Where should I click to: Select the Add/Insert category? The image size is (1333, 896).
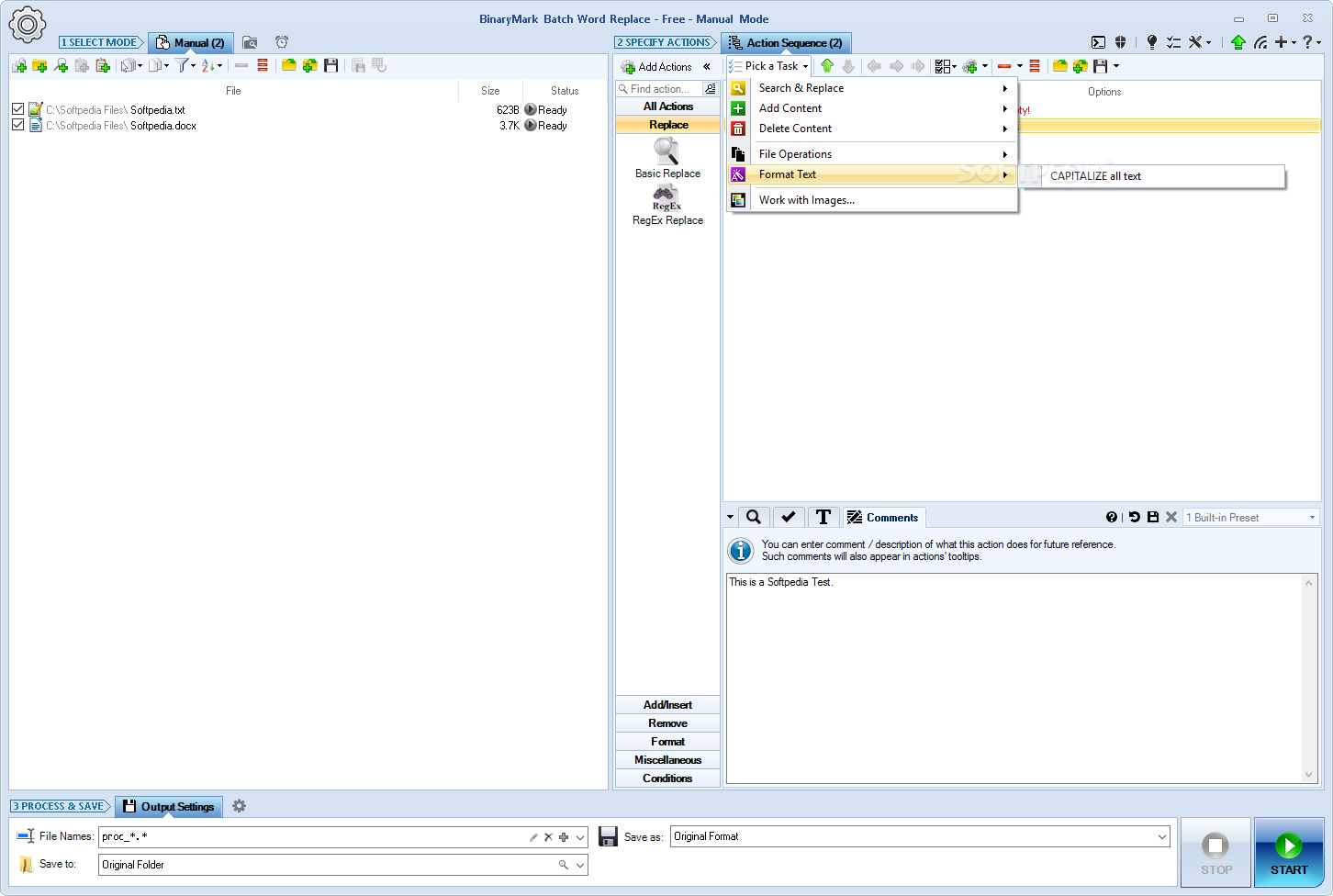click(668, 705)
